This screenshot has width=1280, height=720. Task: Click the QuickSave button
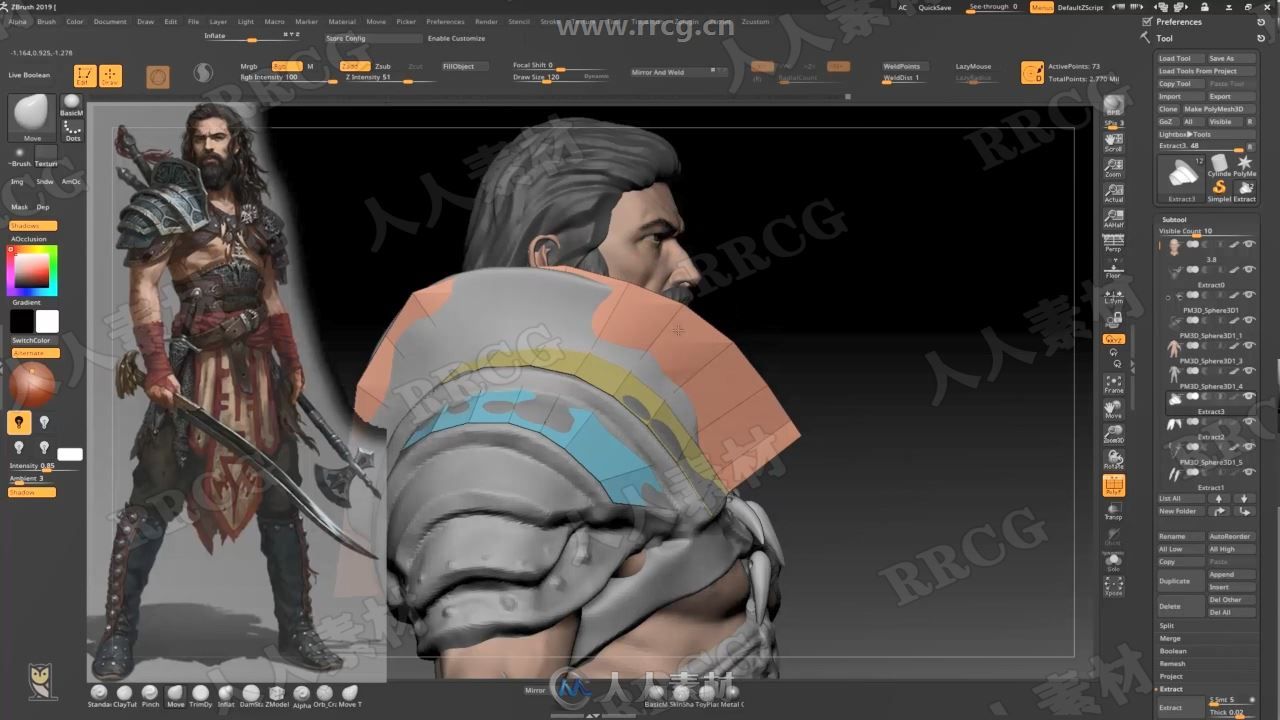click(x=935, y=7)
